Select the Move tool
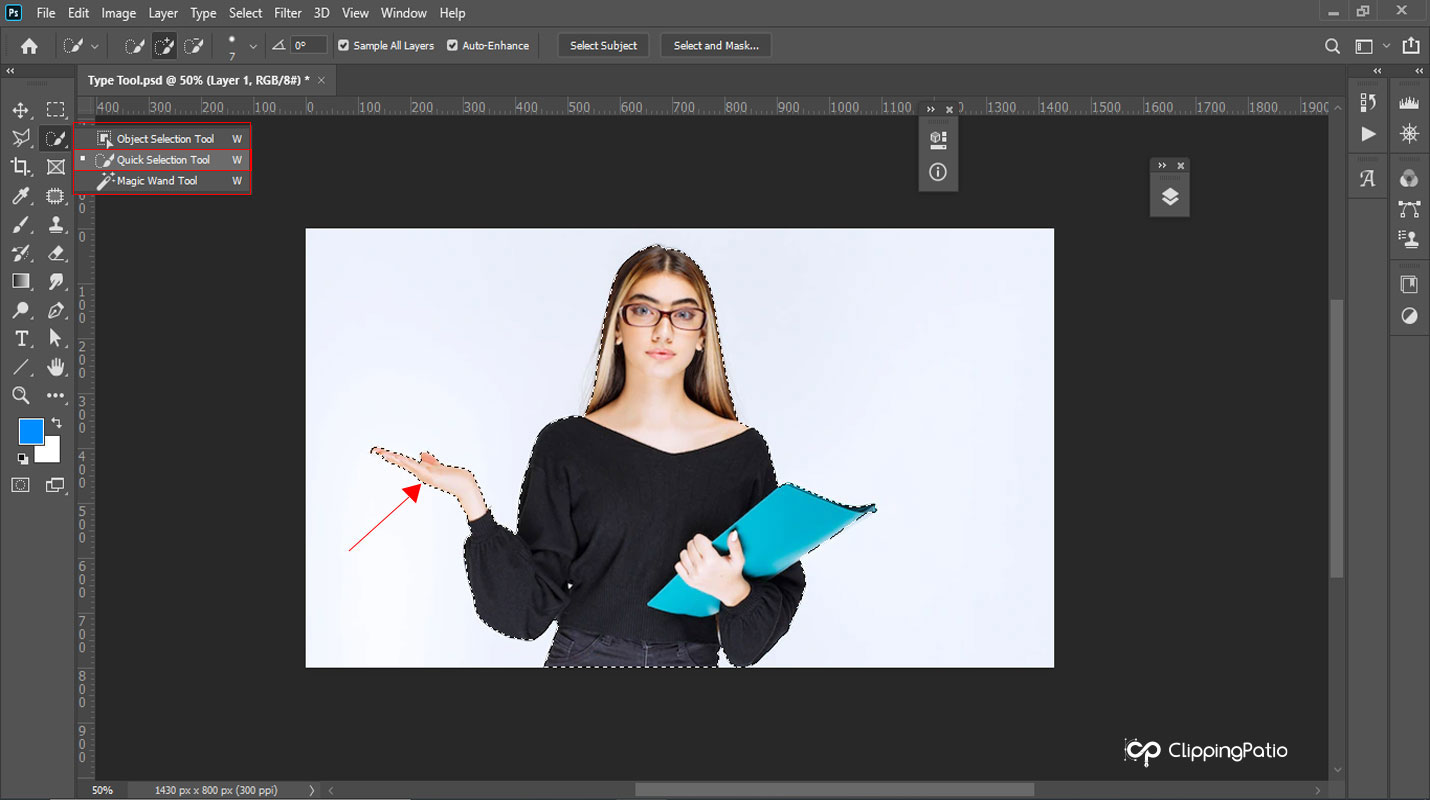This screenshot has height=800, width=1430. (x=21, y=110)
